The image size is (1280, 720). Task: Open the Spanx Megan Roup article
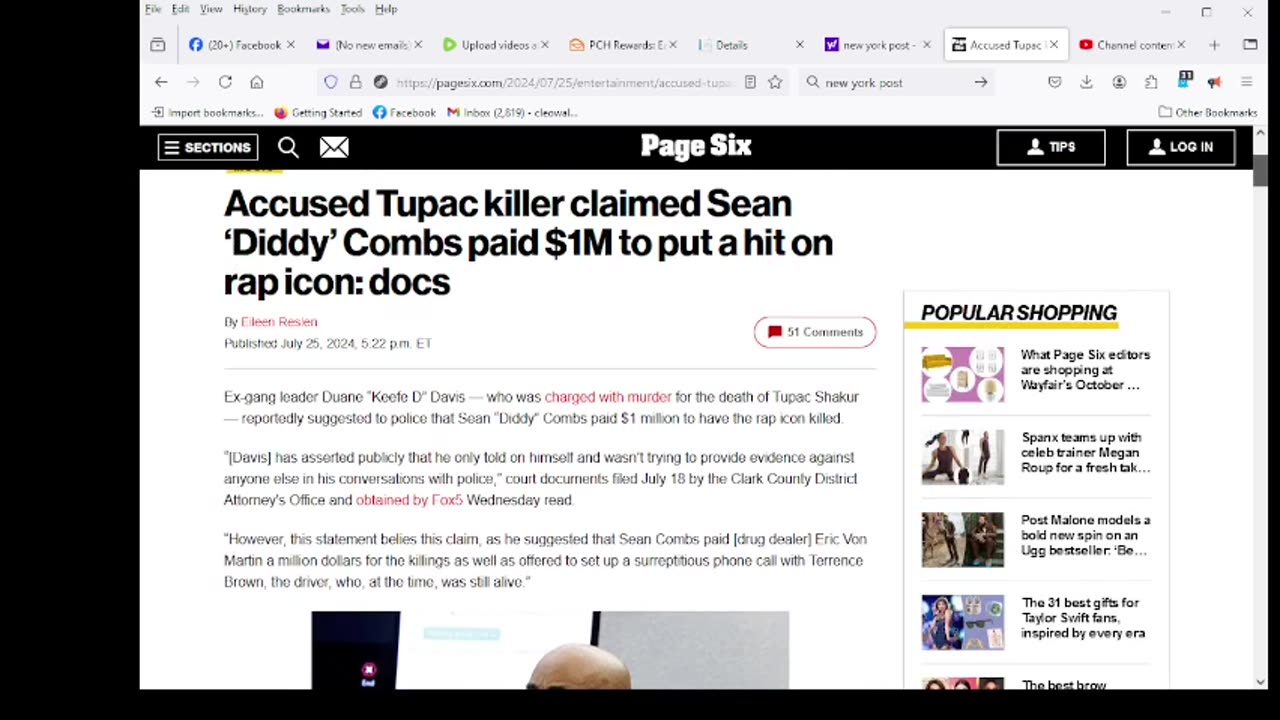pos(1085,453)
